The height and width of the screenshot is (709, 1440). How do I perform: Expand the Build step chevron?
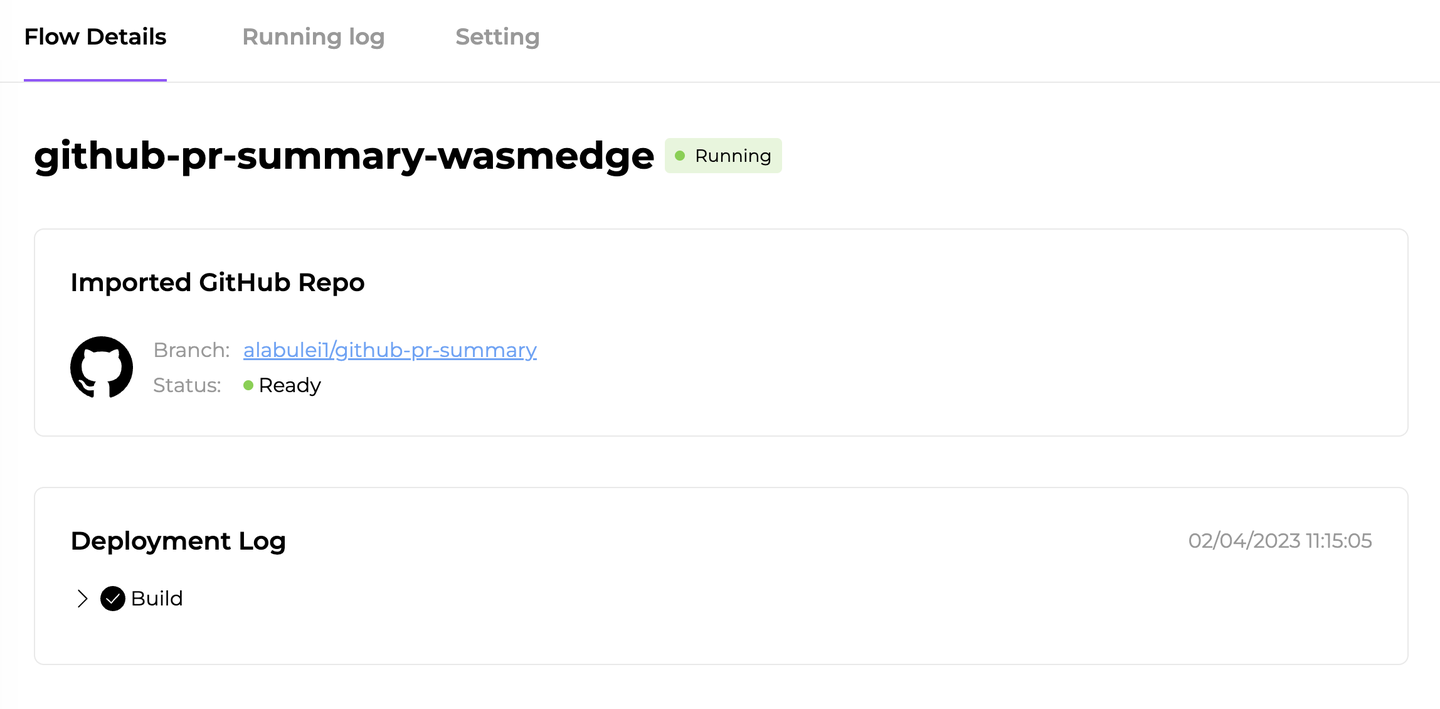coord(82,598)
